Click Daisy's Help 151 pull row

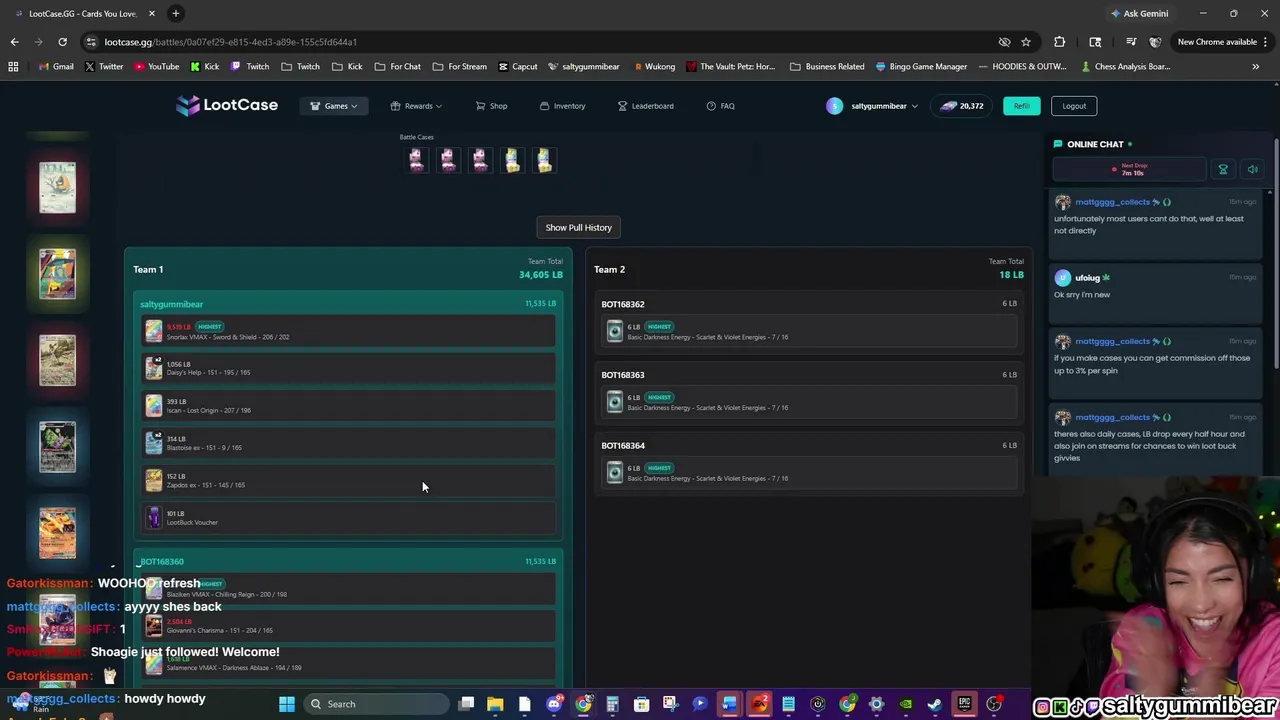348,368
